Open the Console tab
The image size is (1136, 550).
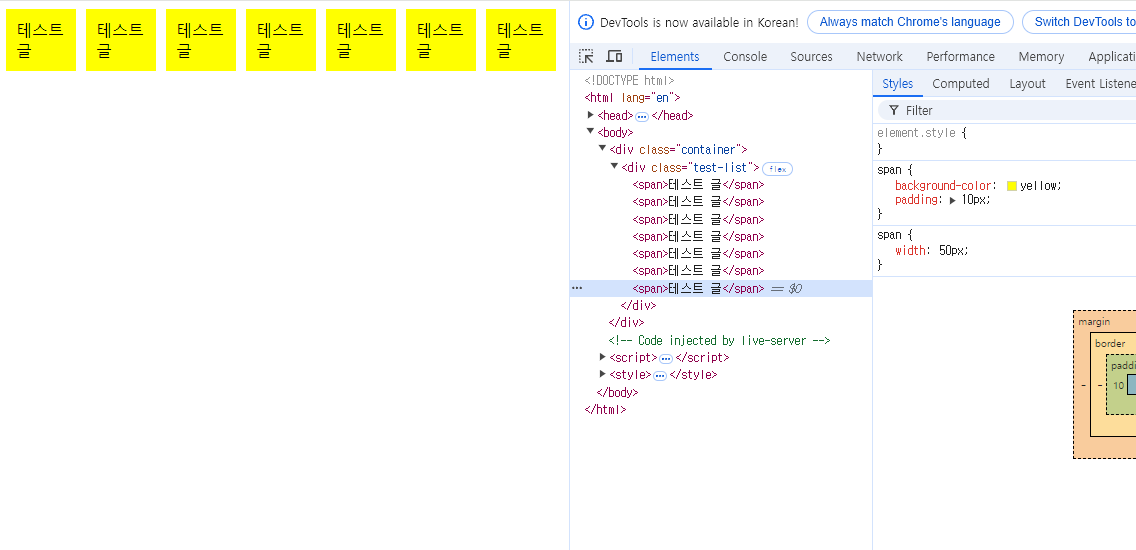click(745, 57)
